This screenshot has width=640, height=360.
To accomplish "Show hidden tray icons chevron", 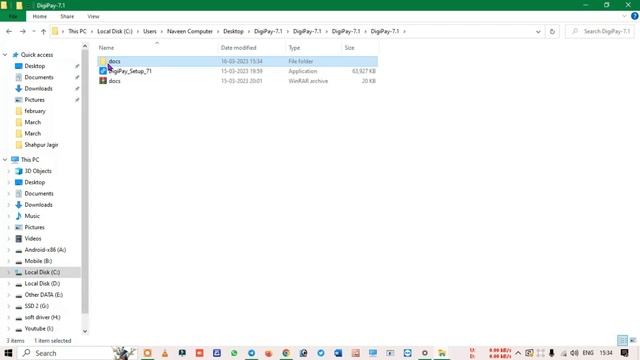I will click(518, 353).
